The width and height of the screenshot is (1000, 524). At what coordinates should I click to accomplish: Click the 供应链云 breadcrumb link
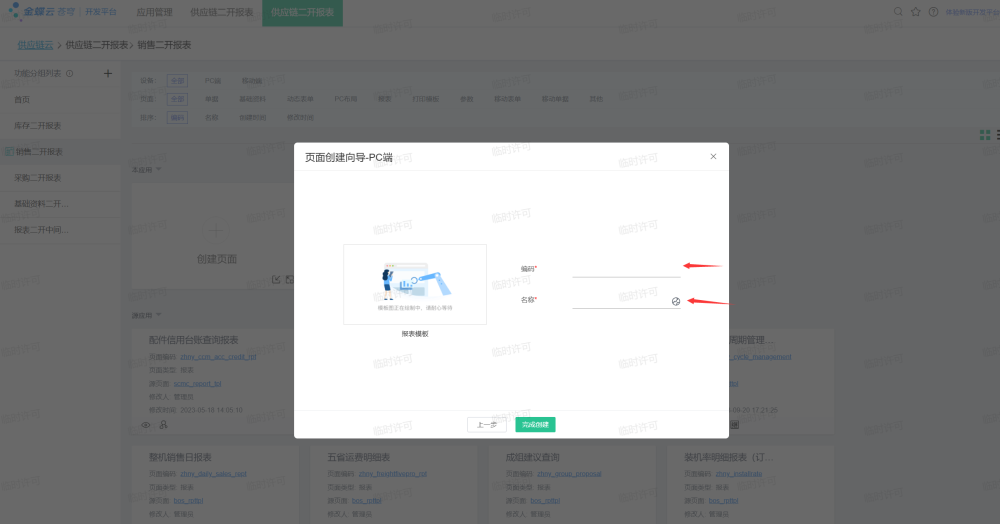(x=35, y=45)
